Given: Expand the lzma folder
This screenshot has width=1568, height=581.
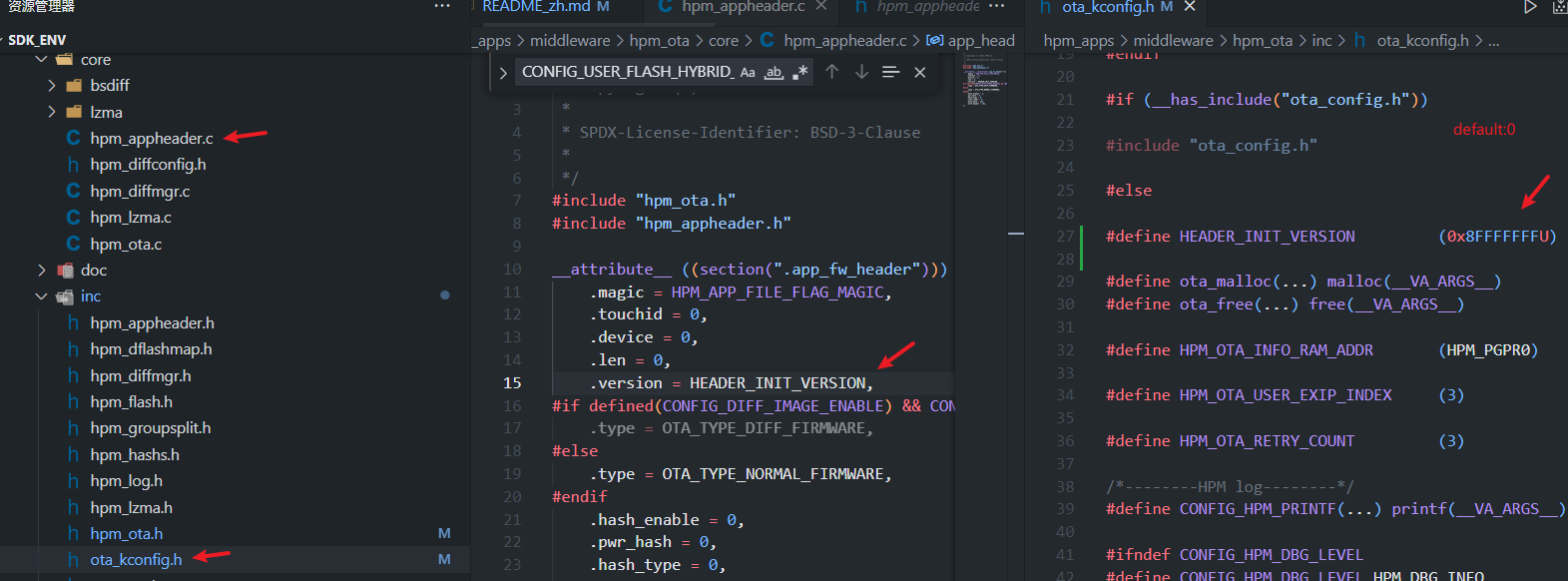Looking at the screenshot, I should (x=52, y=112).
